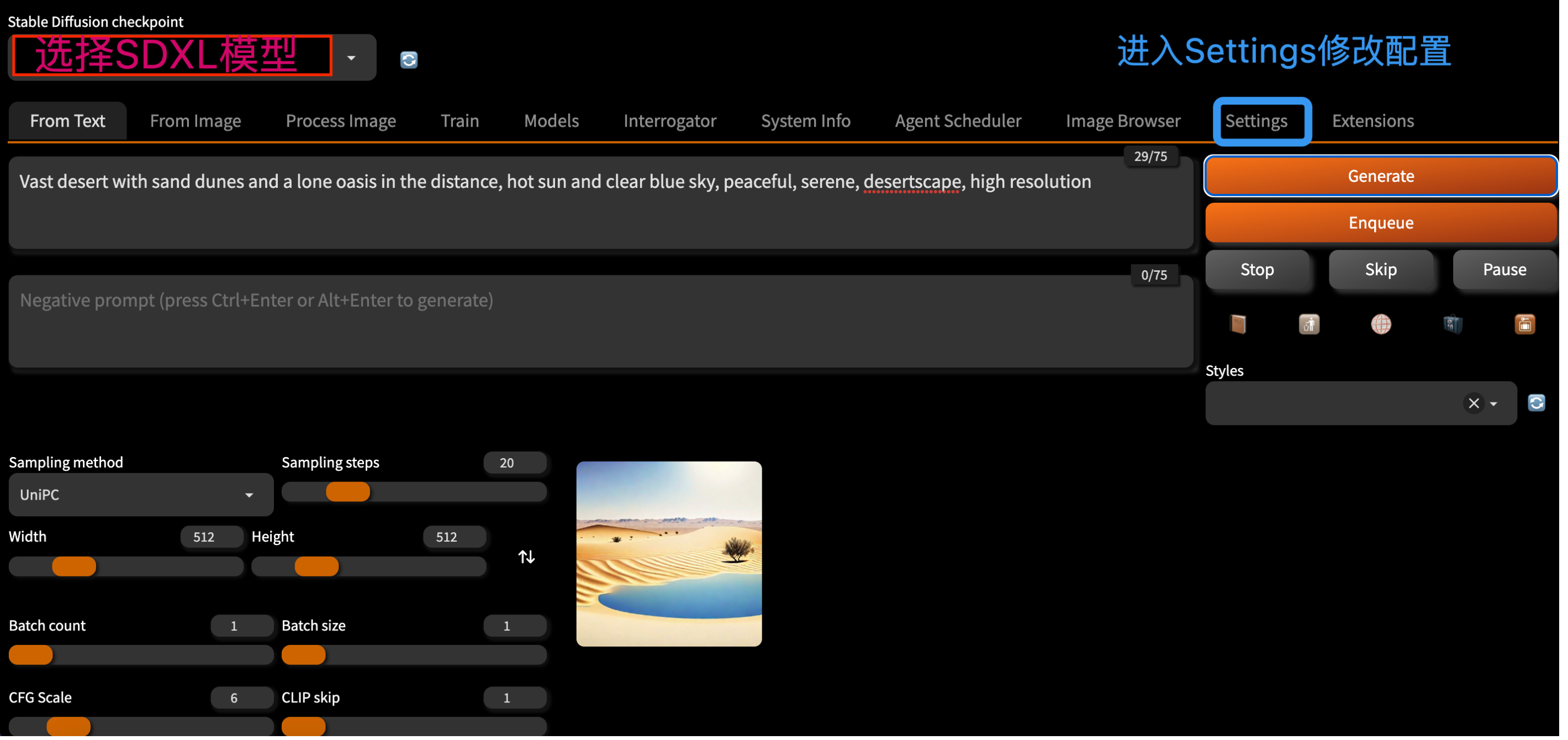Go to the Models tab
Image resolution: width=1568 pixels, height=740 pixels.
(551, 120)
